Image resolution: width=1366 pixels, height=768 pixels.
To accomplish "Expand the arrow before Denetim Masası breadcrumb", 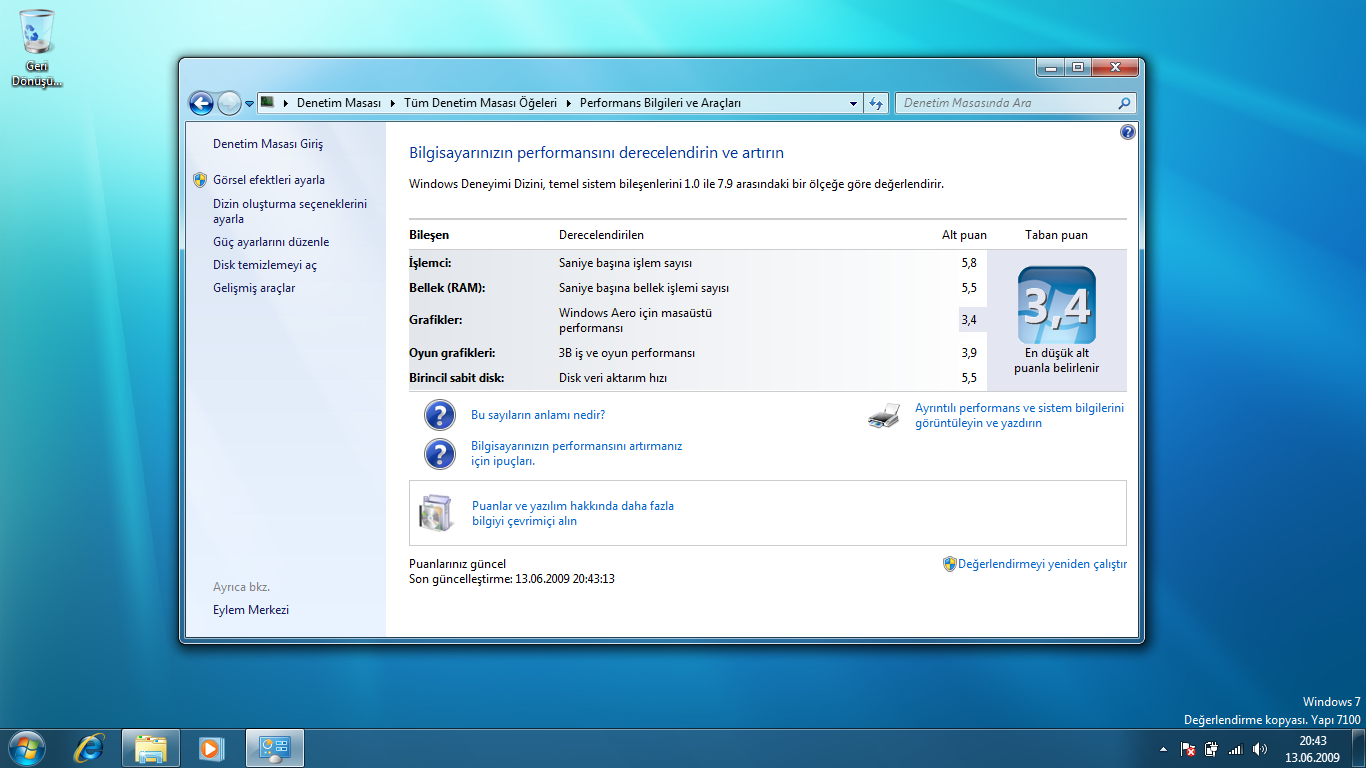I will pos(286,103).
